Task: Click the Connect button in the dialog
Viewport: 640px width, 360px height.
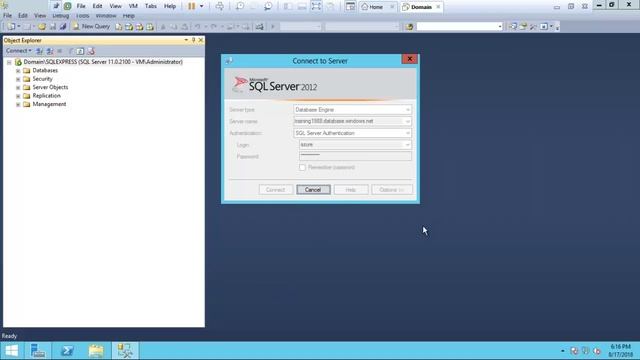Action: point(276,190)
